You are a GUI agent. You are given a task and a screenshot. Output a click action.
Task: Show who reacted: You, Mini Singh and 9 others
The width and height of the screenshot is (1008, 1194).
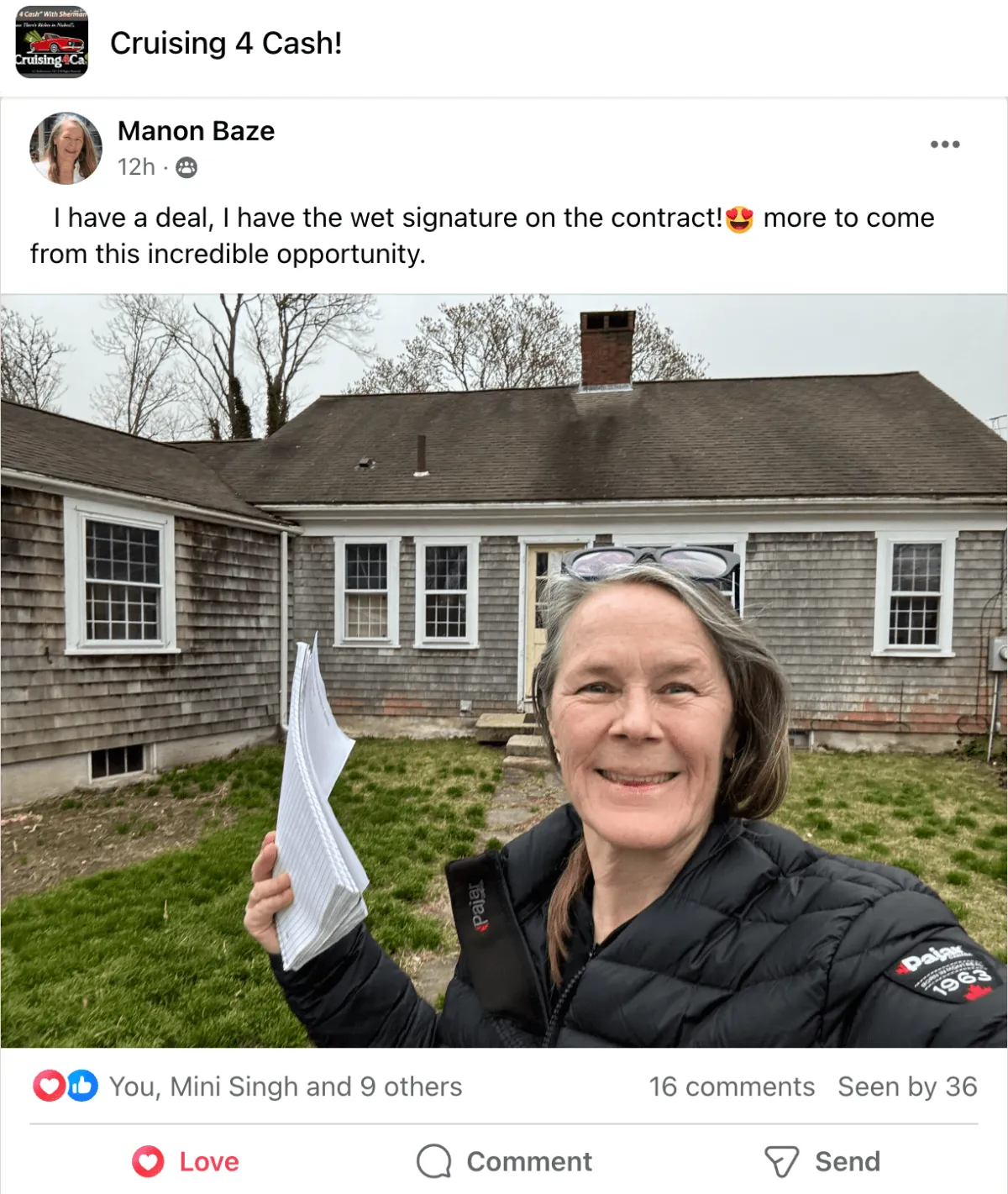tap(286, 1086)
